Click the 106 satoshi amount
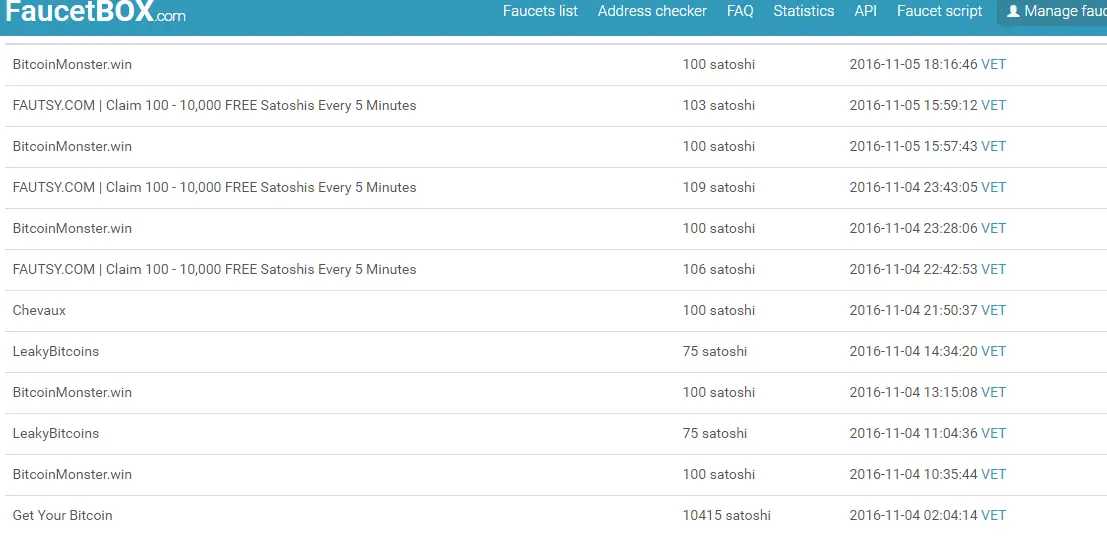Image resolution: width=1107 pixels, height=556 pixels. click(x=719, y=269)
